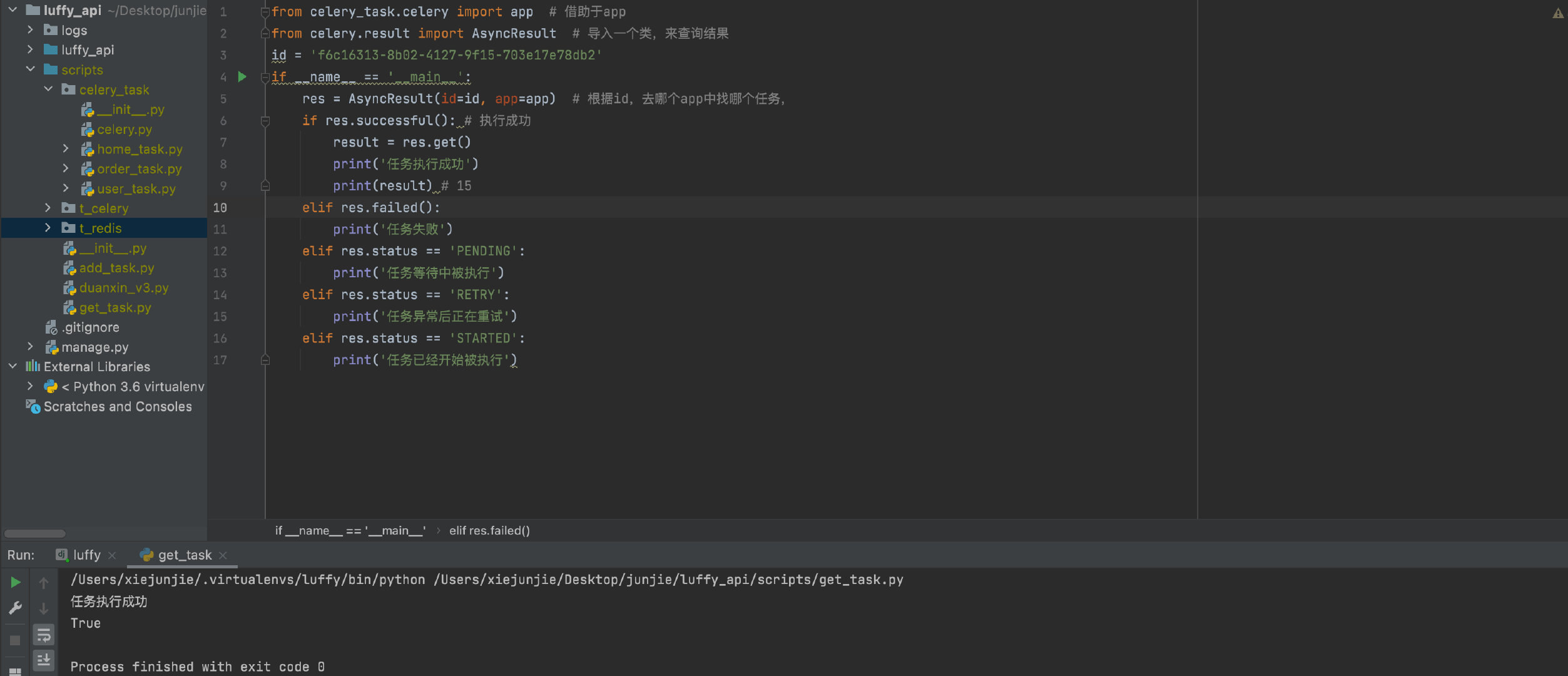
Task: Toggle the External Libraries section
Action: coord(8,367)
